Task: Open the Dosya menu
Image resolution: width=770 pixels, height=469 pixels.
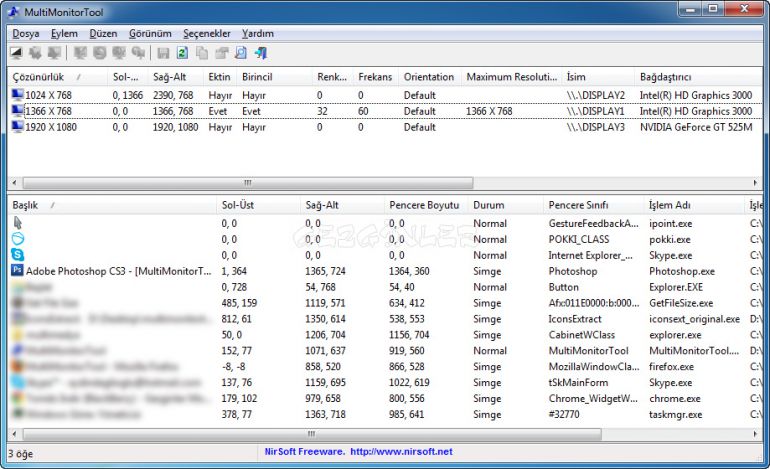Action: click(x=26, y=33)
